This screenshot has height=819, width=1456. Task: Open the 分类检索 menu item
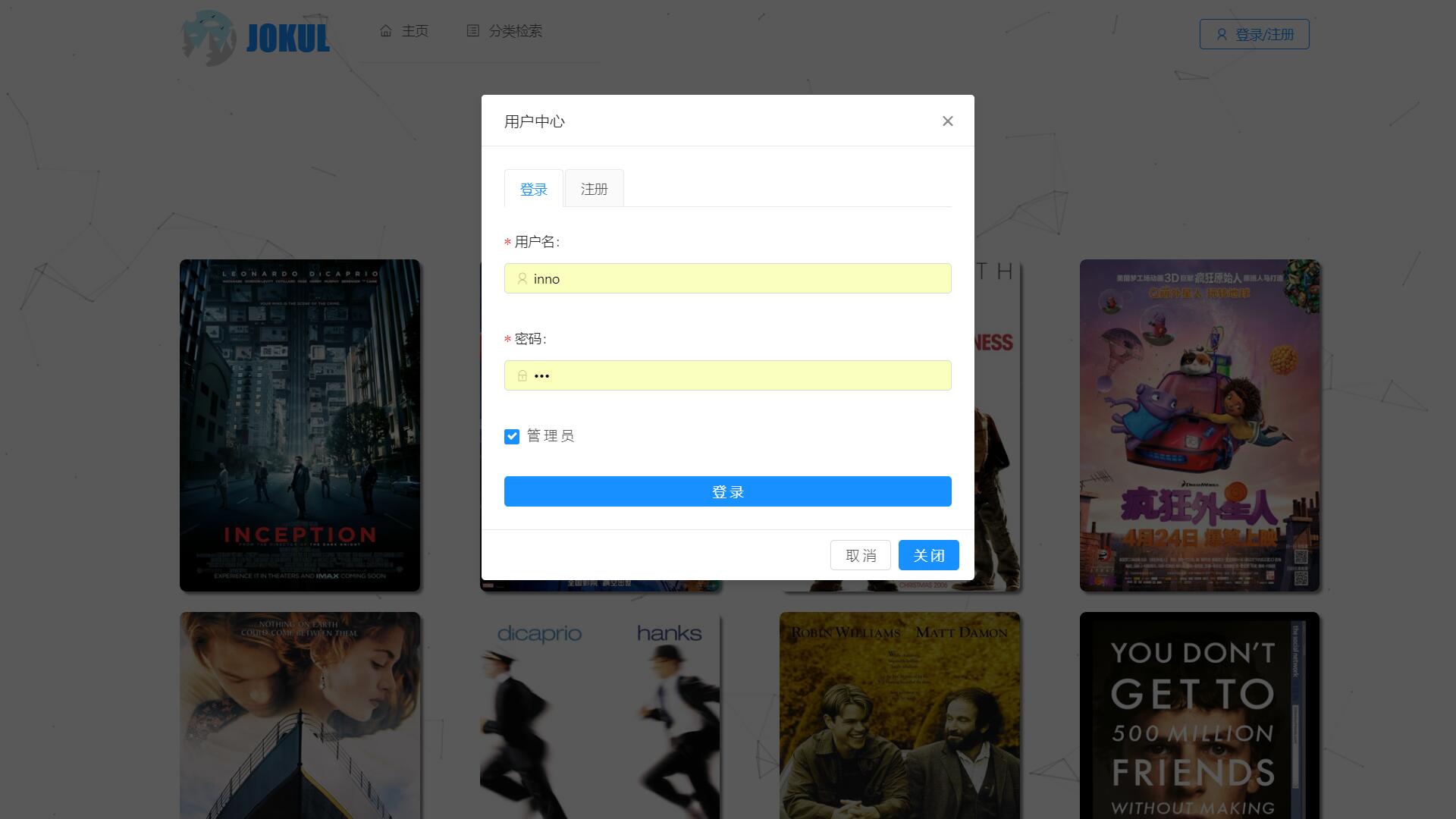point(514,31)
